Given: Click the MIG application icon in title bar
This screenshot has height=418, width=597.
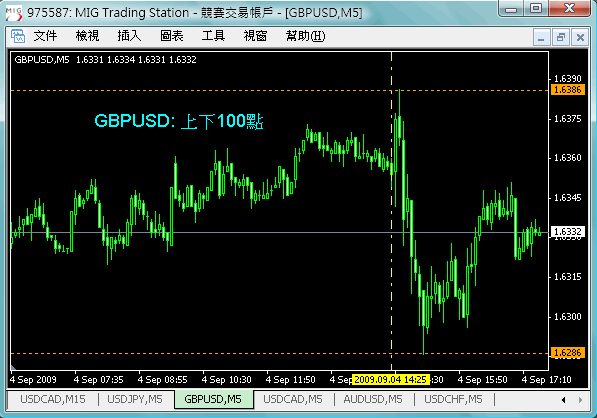Looking at the screenshot, I should point(14,13).
